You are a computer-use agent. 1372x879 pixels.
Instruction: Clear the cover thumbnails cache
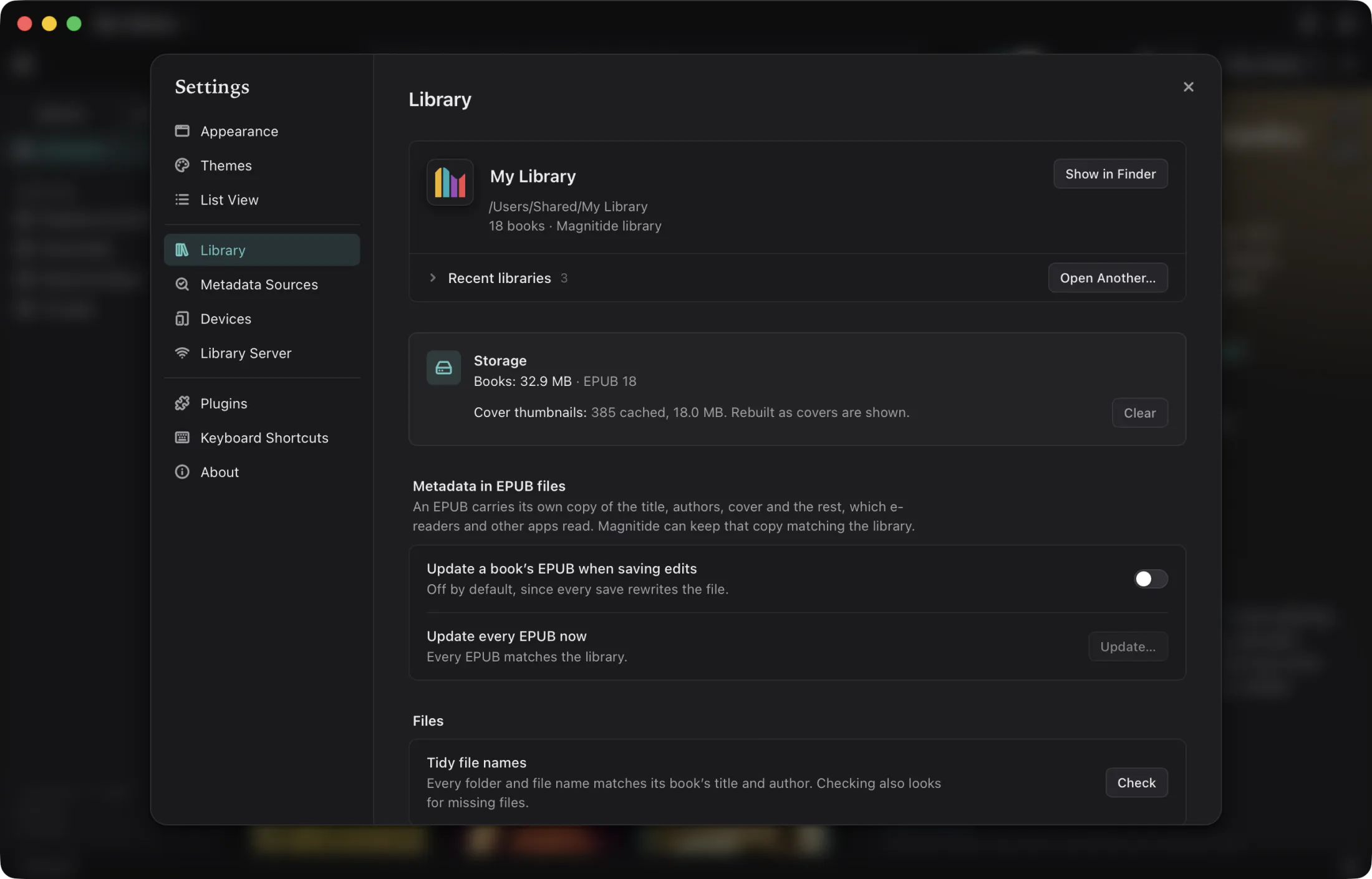pos(1139,413)
